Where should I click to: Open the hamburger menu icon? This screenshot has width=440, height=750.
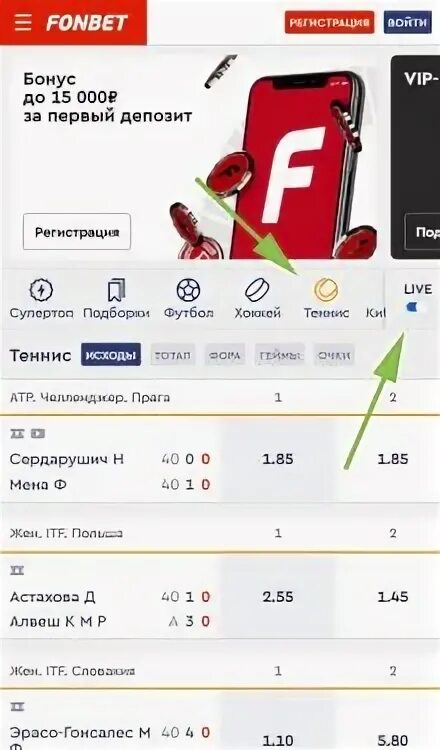click(x=22, y=22)
